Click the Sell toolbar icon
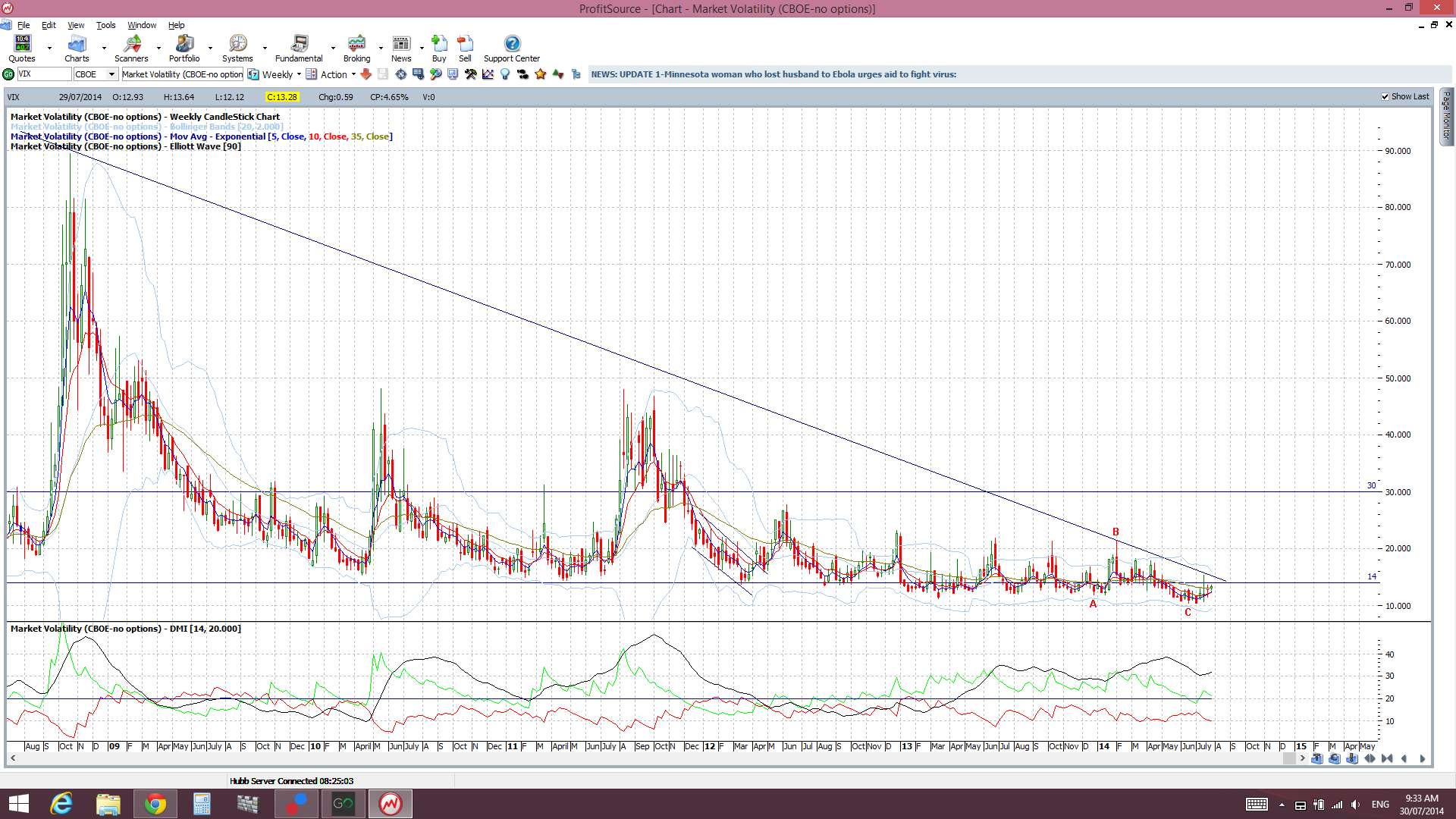This screenshot has width=1456, height=819. coord(465,48)
